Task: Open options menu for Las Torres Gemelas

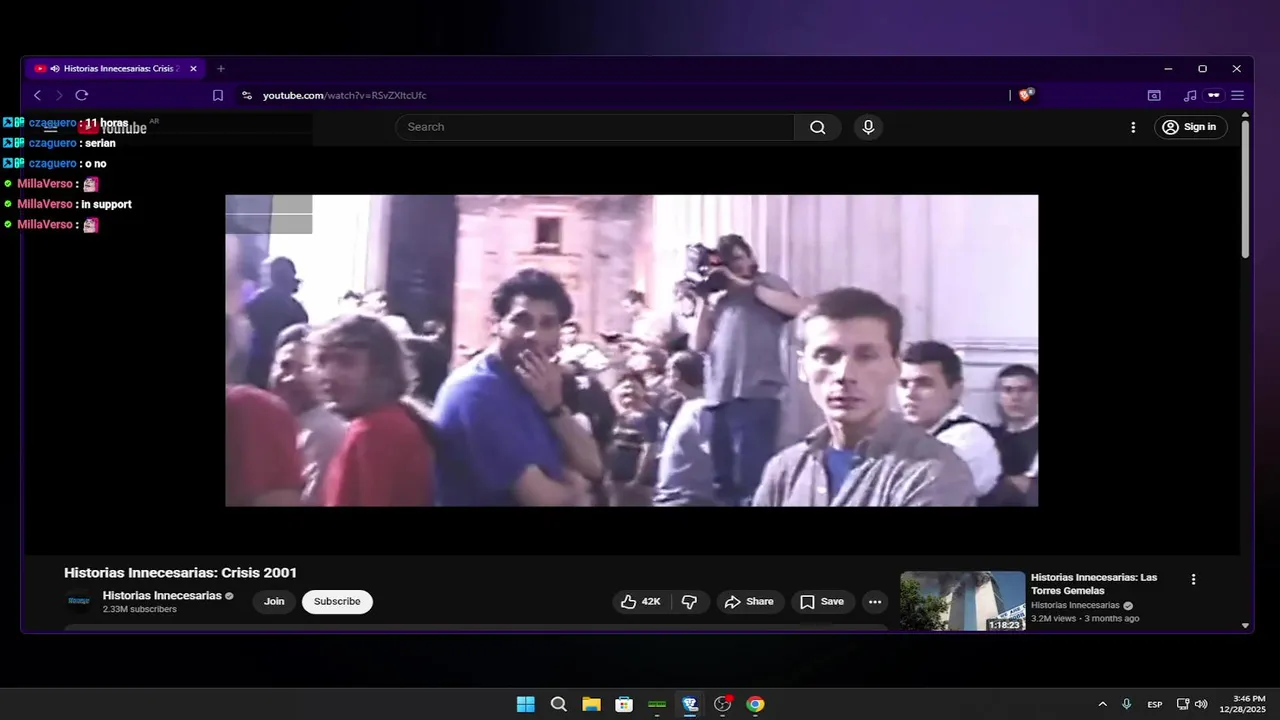Action: click(x=1193, y=579)
